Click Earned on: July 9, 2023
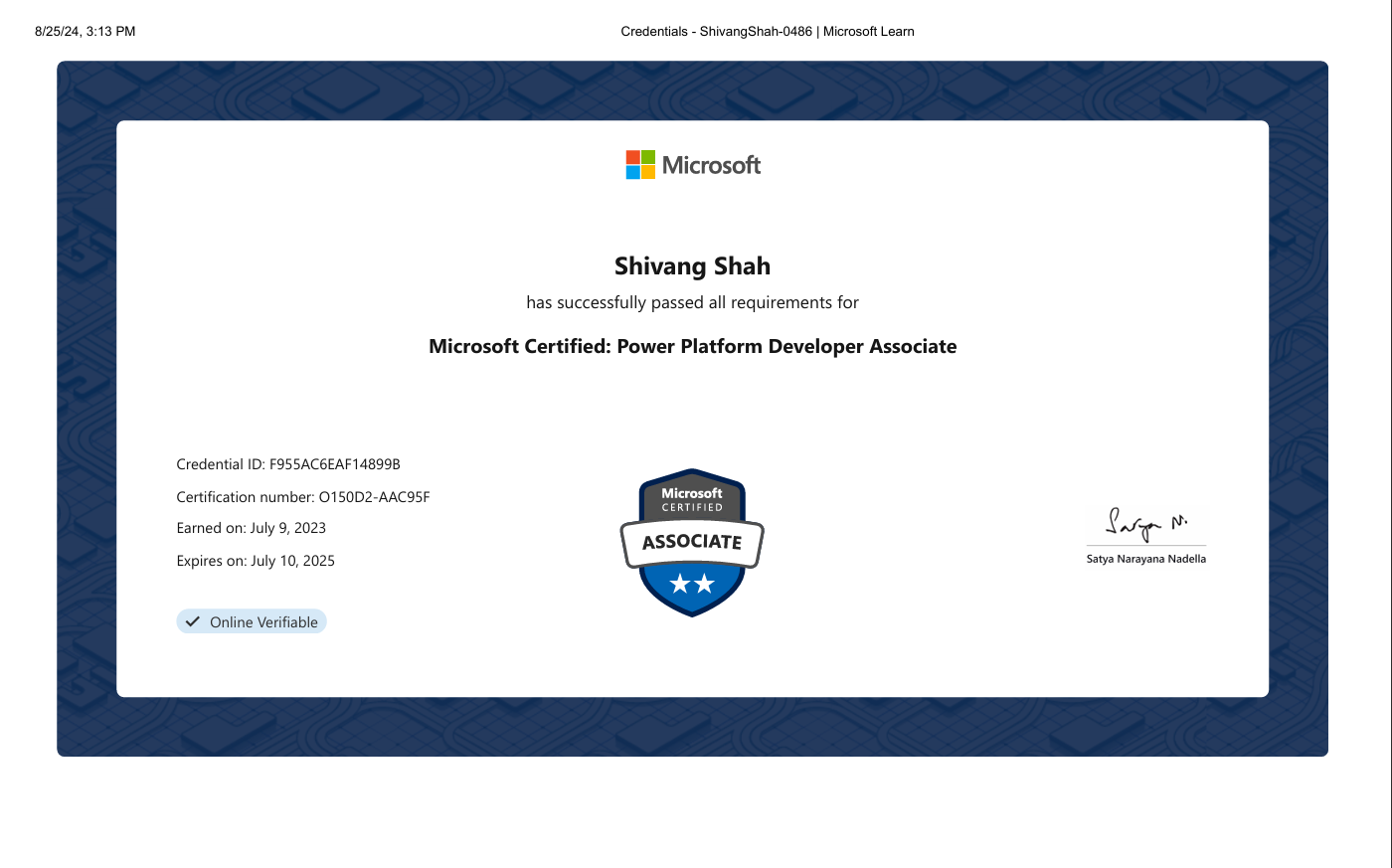Viewport: 1392px width, 868px height. [252, 528]
